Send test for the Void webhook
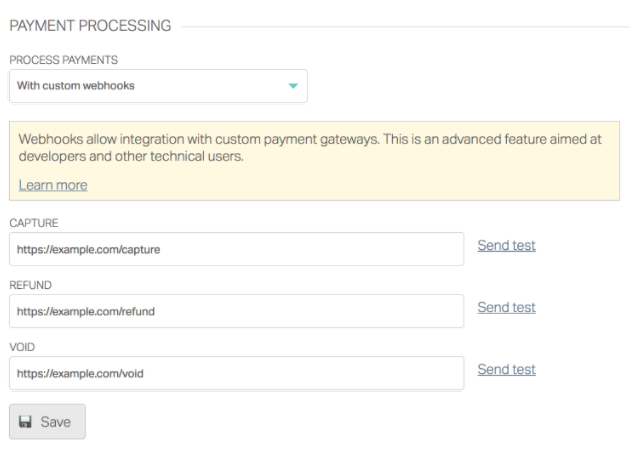The width and height of the screenshot is (630, 450). (506, 369)
